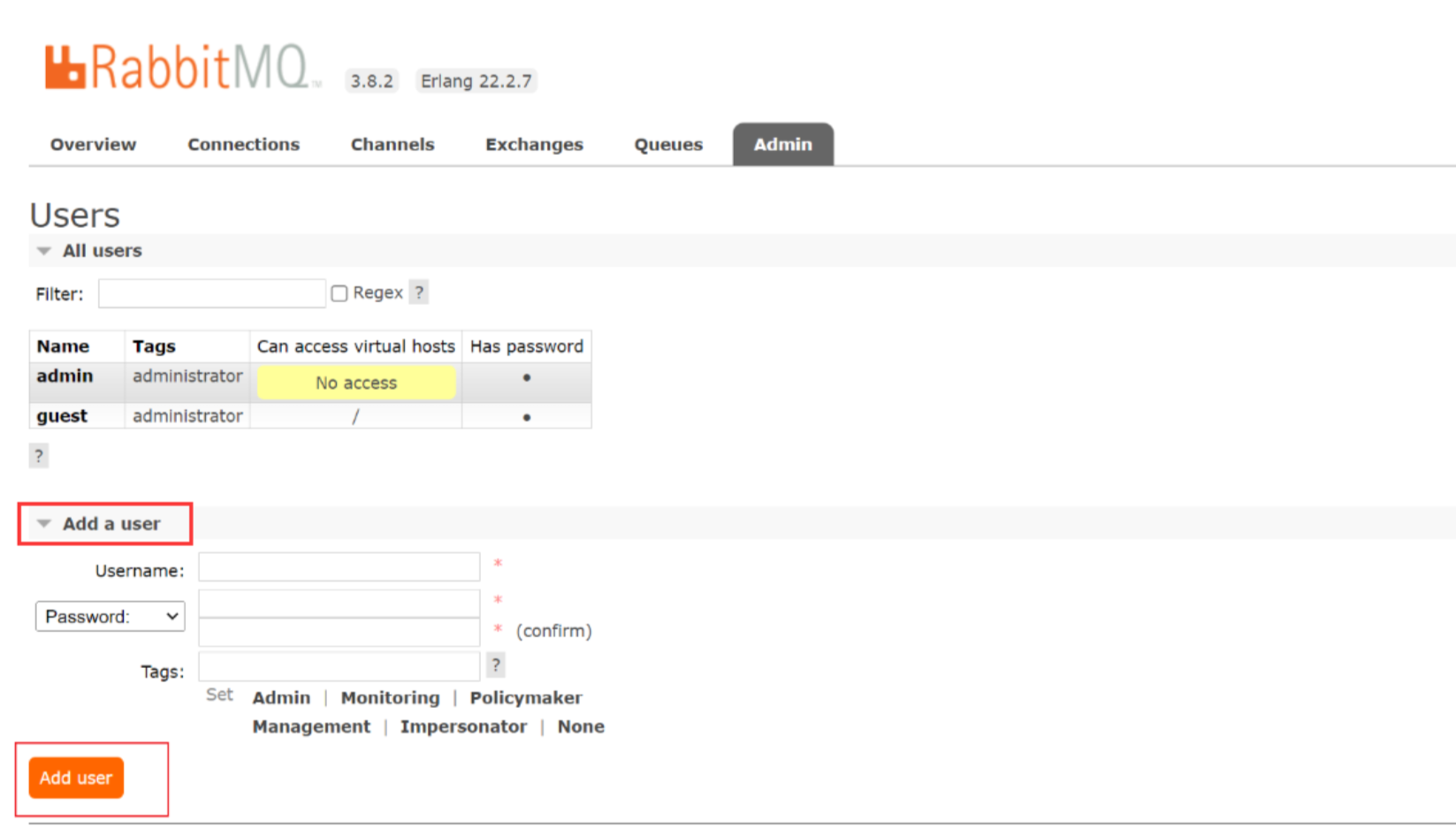Focus the password confirm input field
Screen dimensions: 1456x828
coord(339,632)
